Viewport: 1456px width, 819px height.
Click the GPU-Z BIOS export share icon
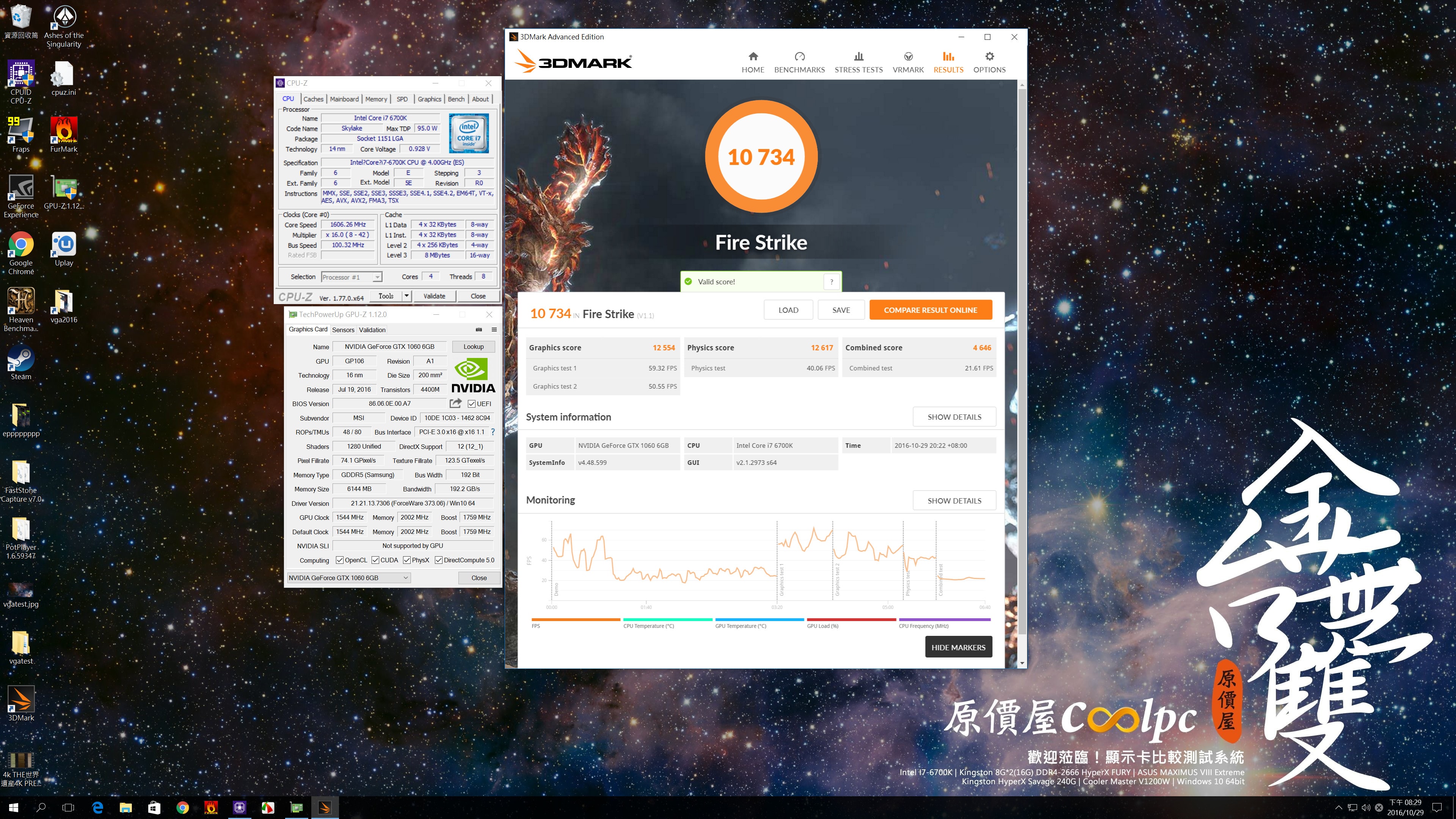(x=455, y=403)
